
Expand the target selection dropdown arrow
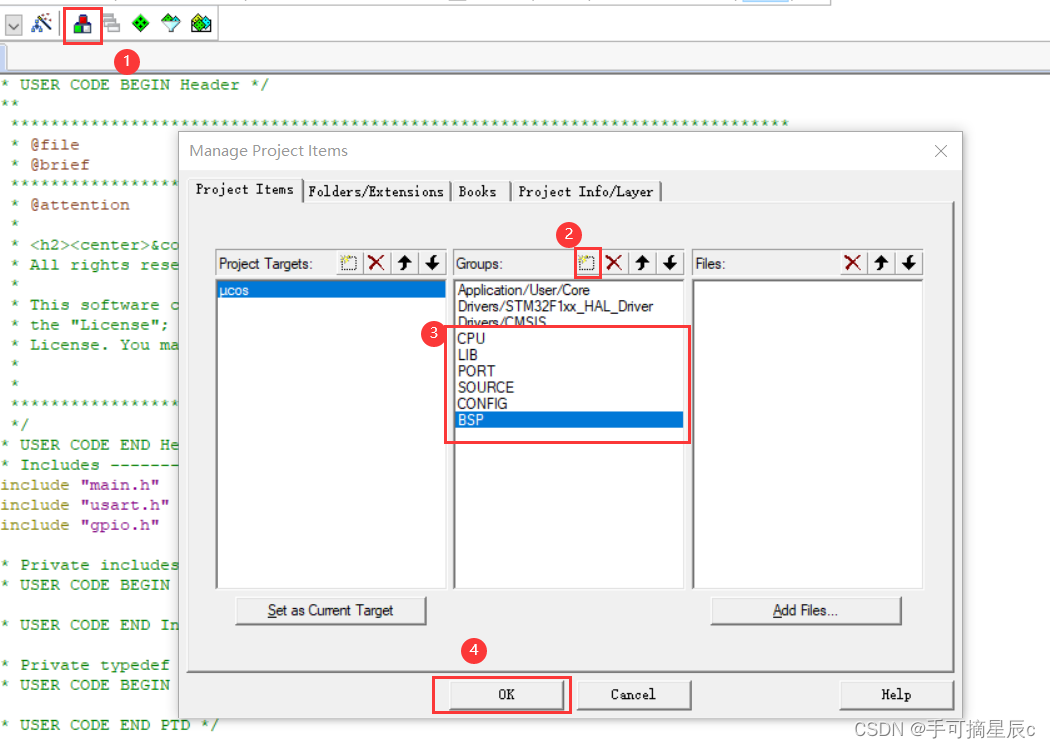point(13,25)
